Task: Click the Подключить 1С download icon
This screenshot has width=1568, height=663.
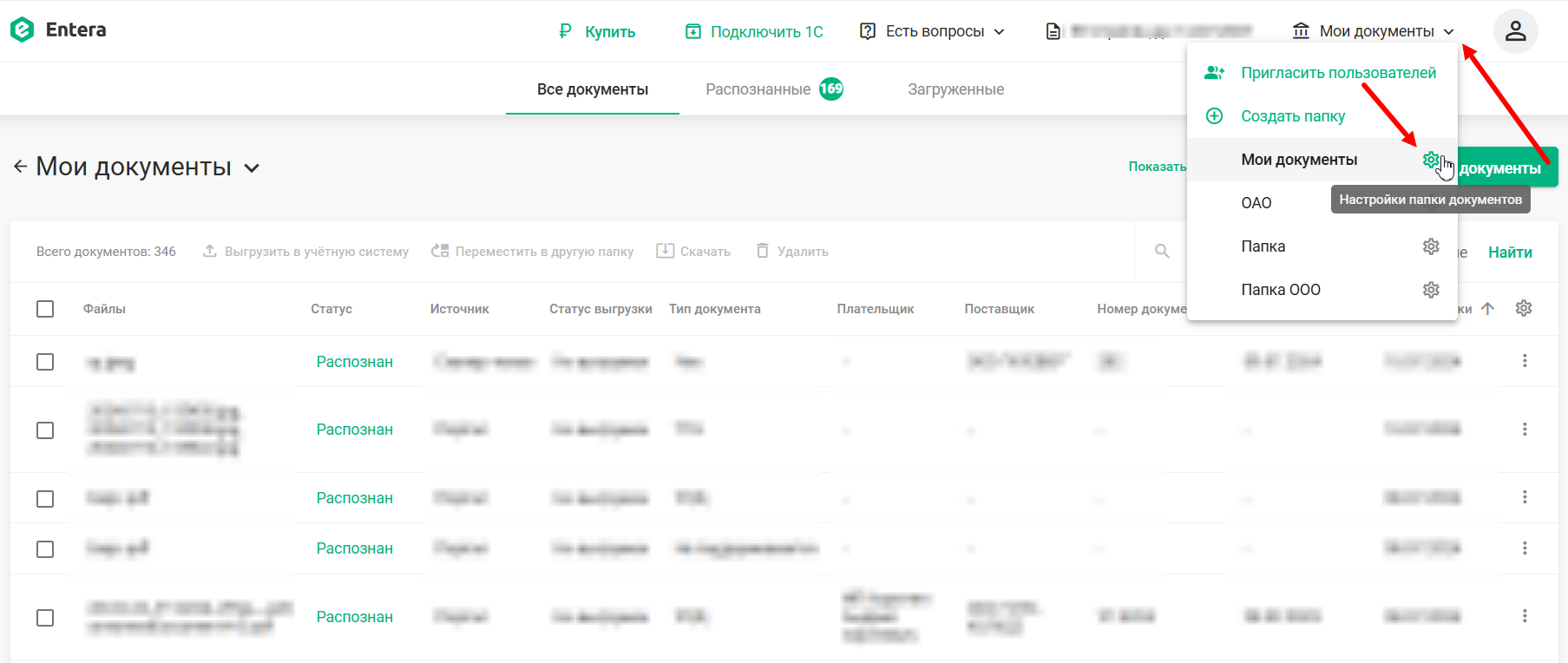Action: [692, 31]
